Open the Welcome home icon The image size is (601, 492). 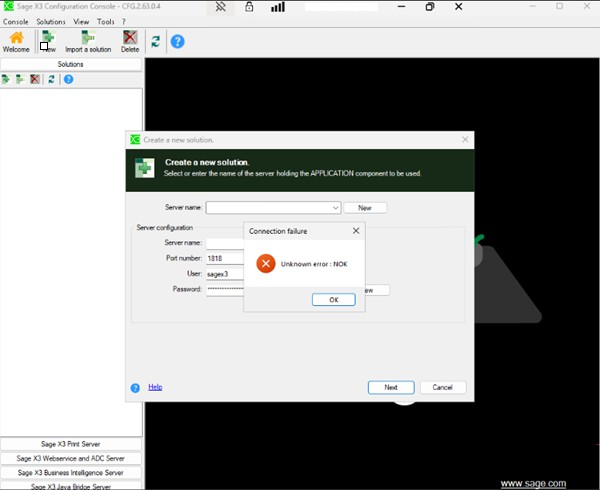[x=16, y=41]
